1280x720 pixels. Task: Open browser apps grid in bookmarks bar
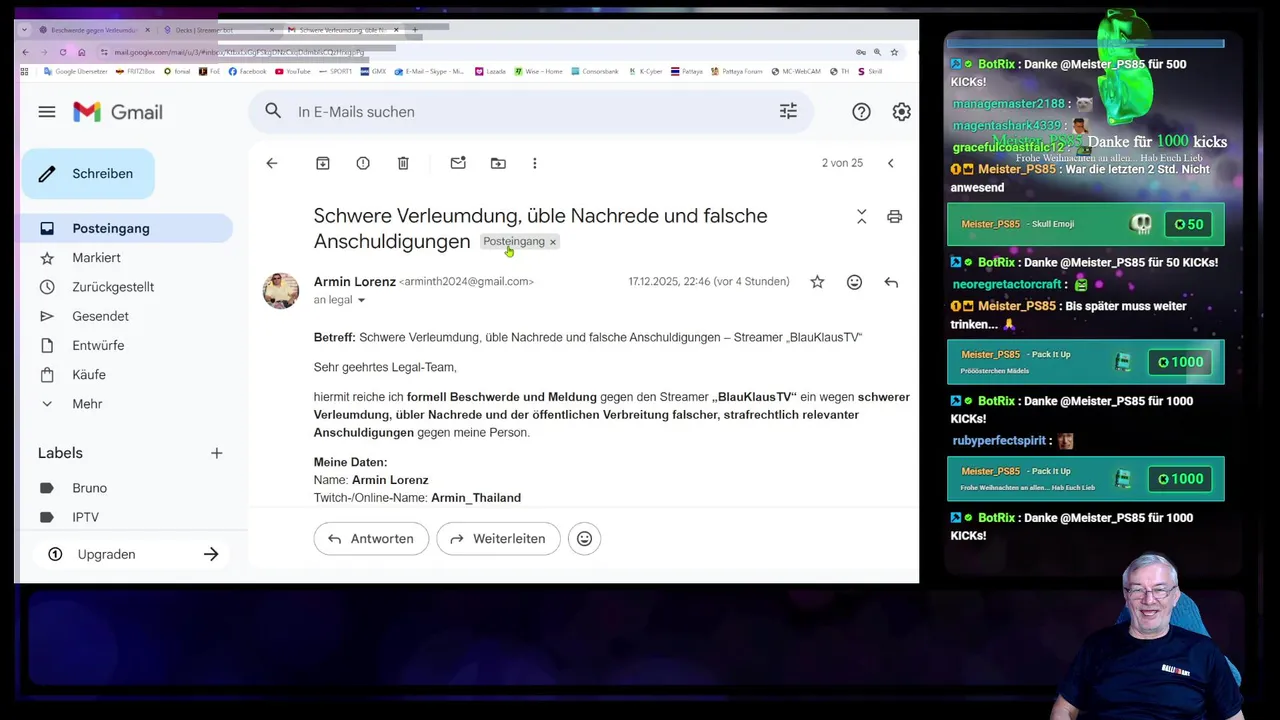tap(25, 72)
